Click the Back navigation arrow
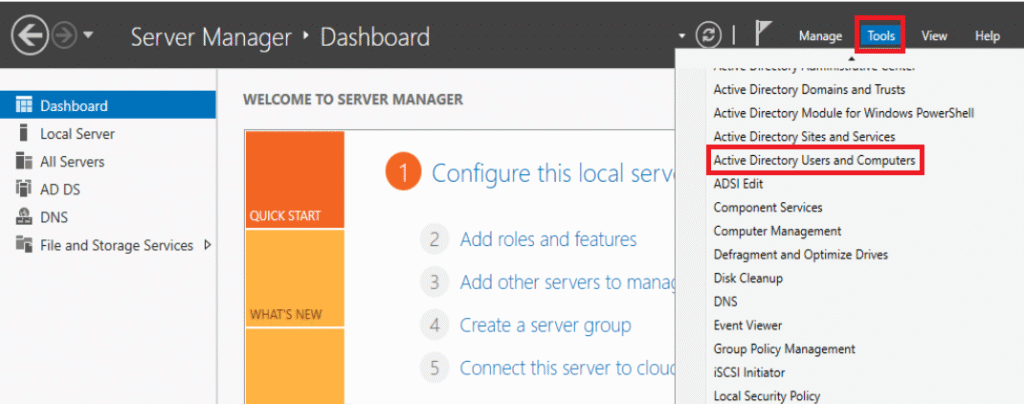 tap(29, 36)
